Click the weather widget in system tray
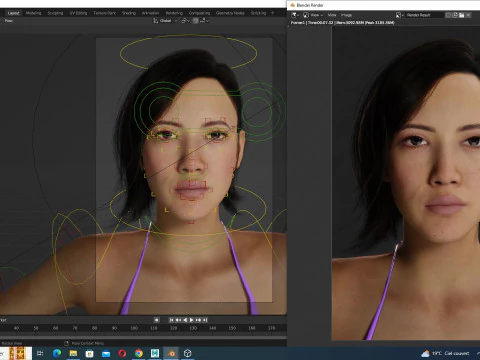 (x=445, y=353)
